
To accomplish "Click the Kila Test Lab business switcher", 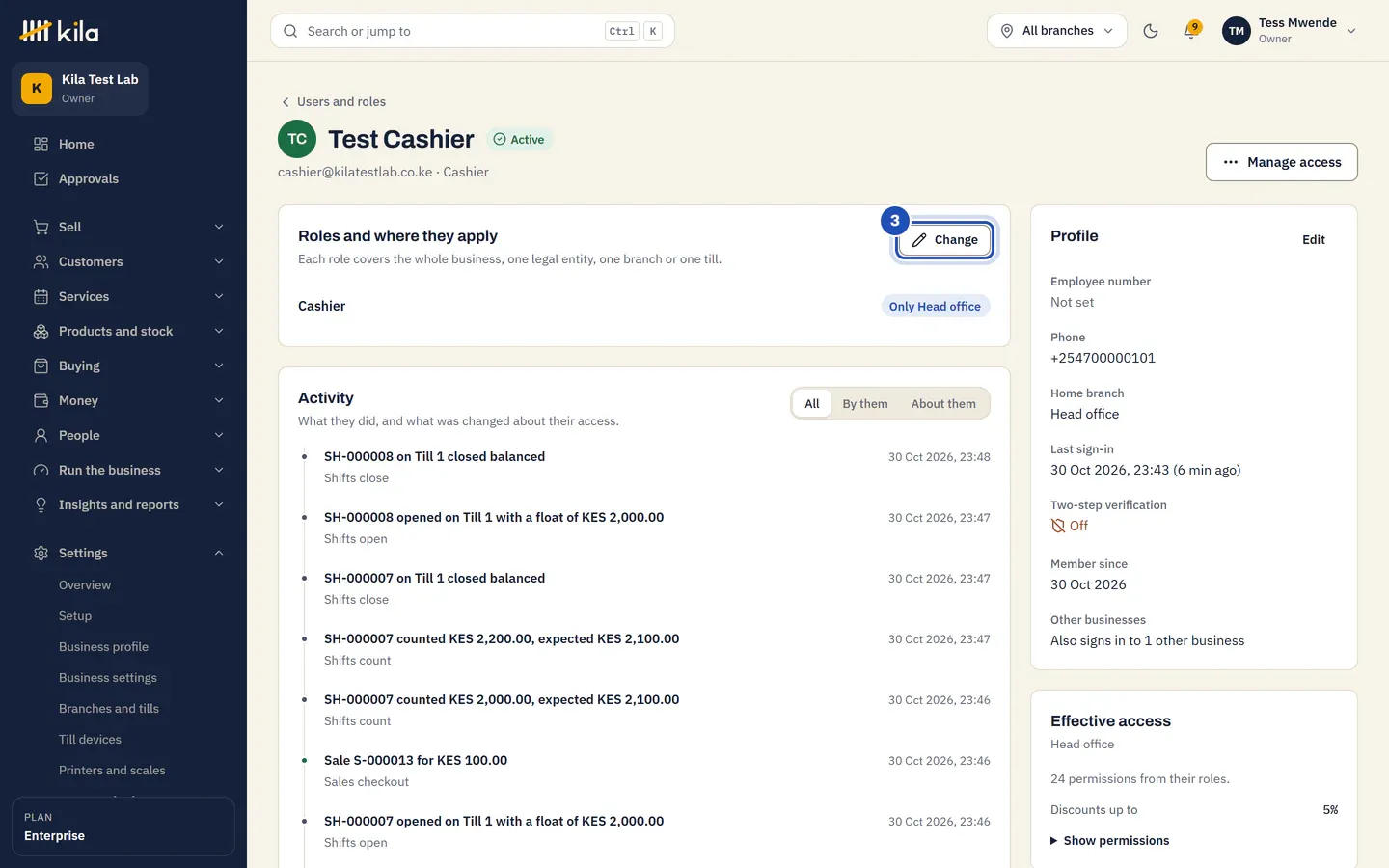I will pyautogui.click(x=80, y=89).
